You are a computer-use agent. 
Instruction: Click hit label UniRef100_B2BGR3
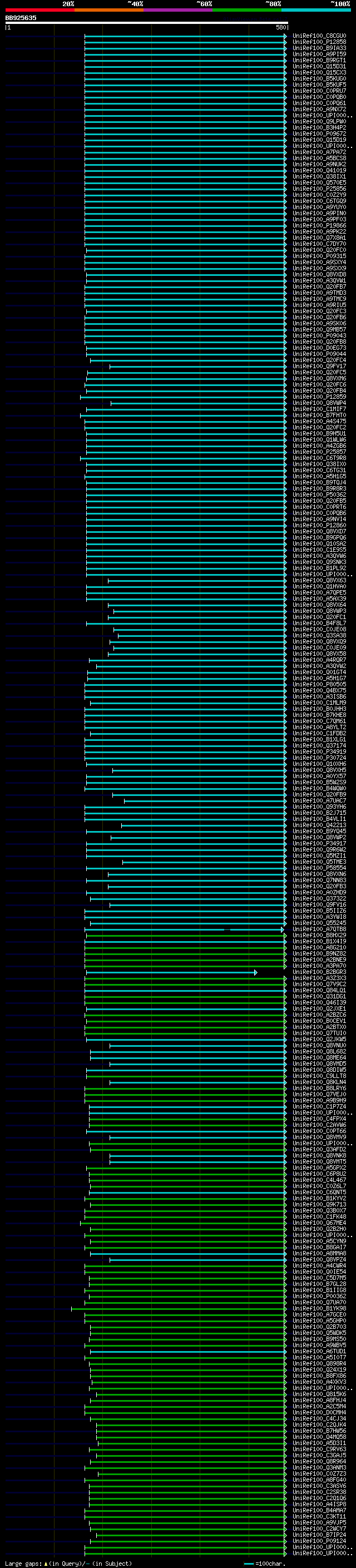pos(319,972)
